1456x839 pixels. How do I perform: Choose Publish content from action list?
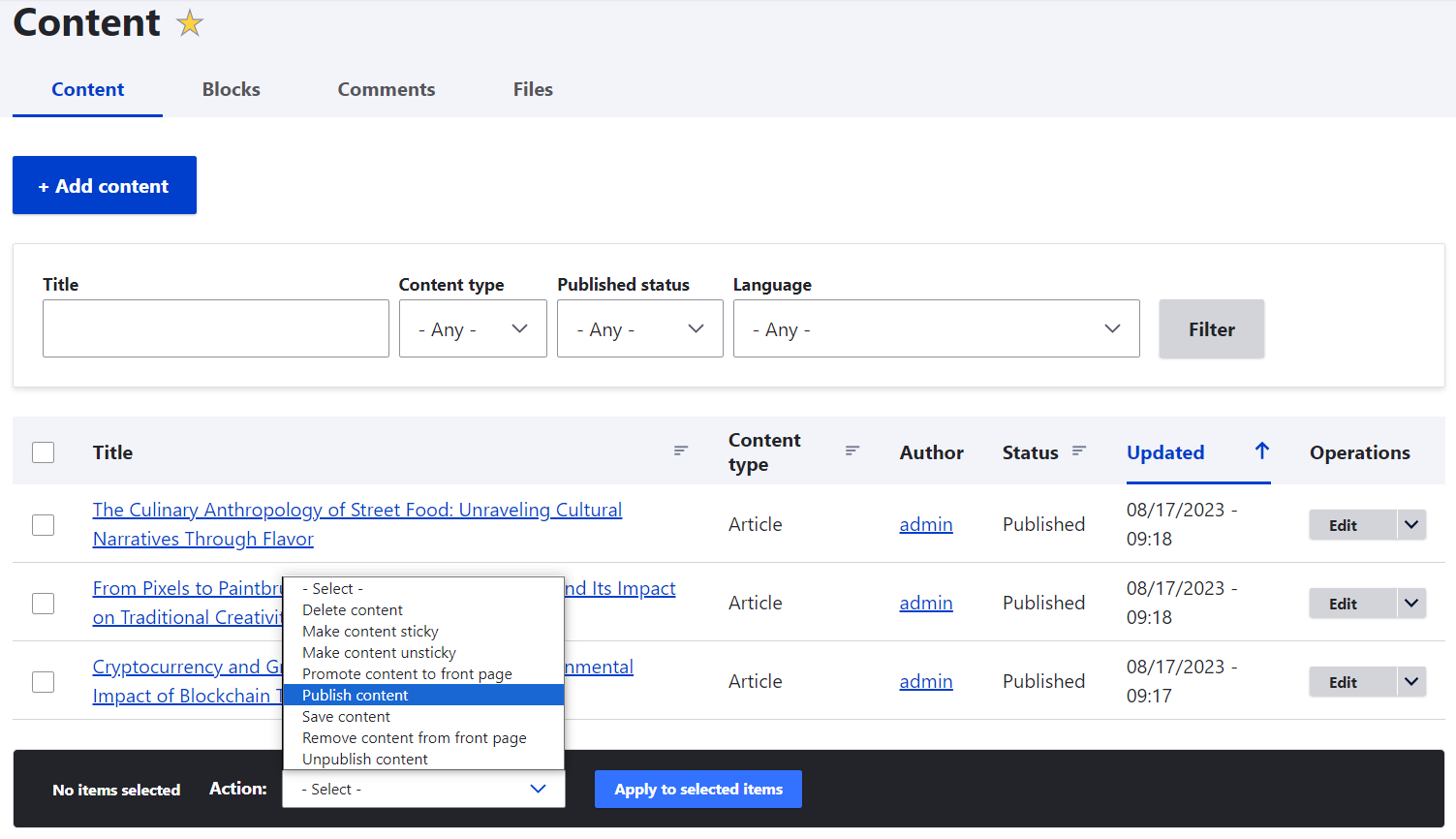pyautogui.click(x=356, y=696)
